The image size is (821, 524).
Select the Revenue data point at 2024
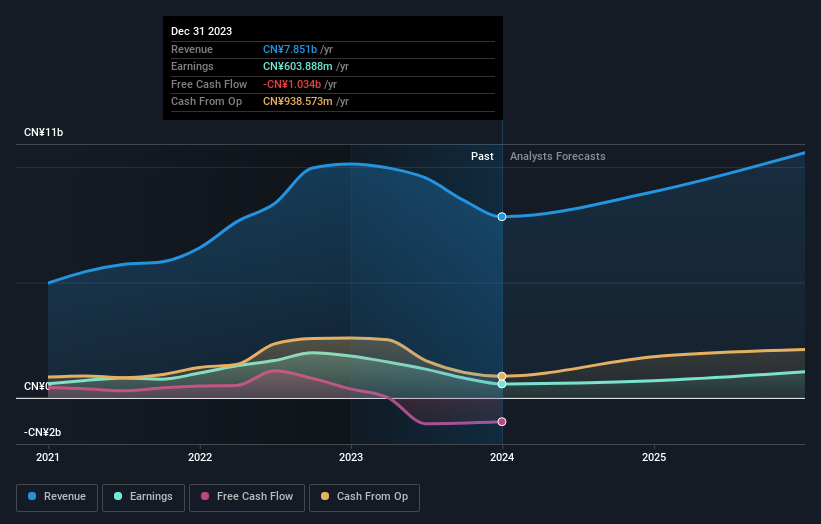tap(502, 217)
